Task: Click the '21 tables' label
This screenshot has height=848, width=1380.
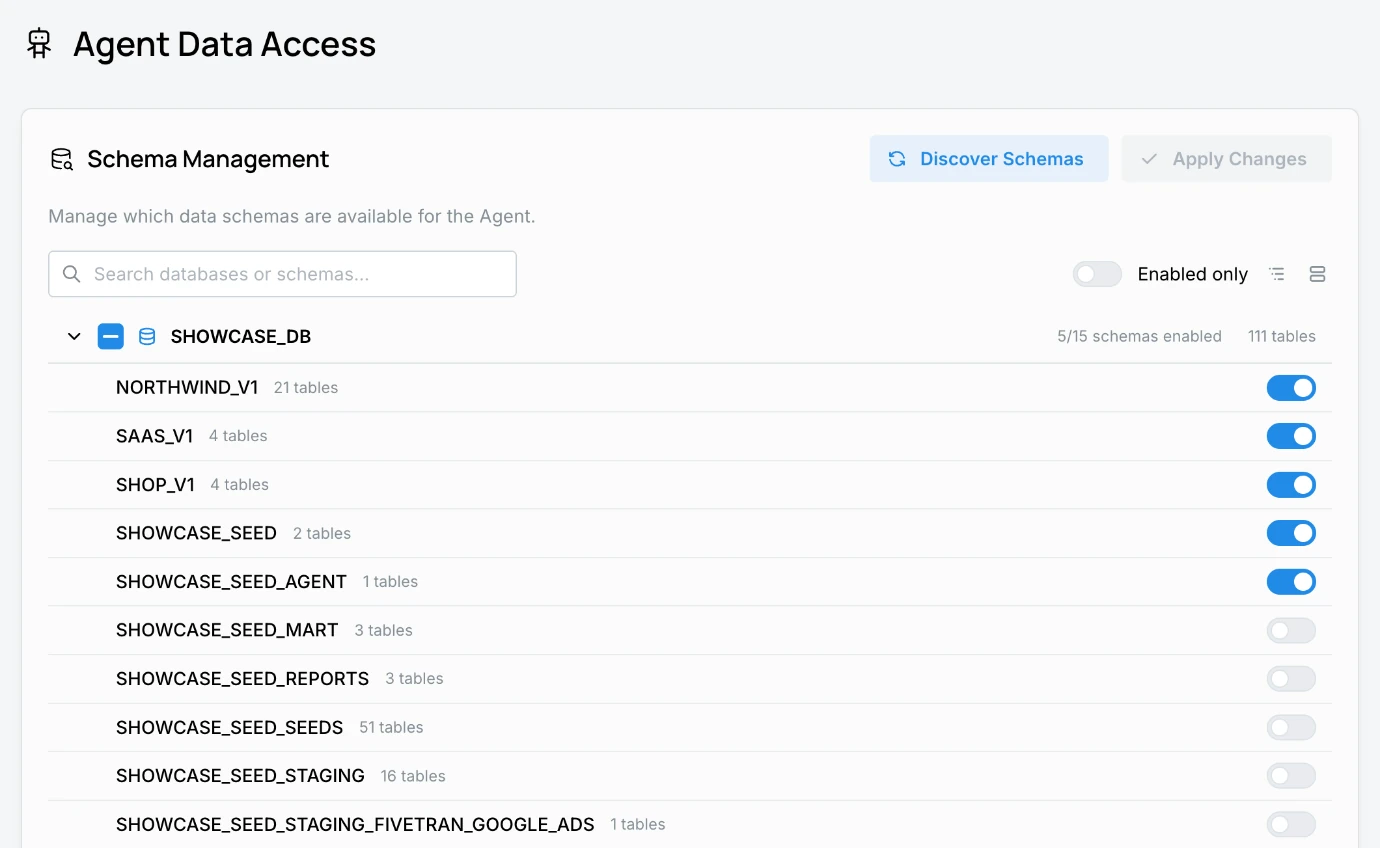Action: click(306, 388)
